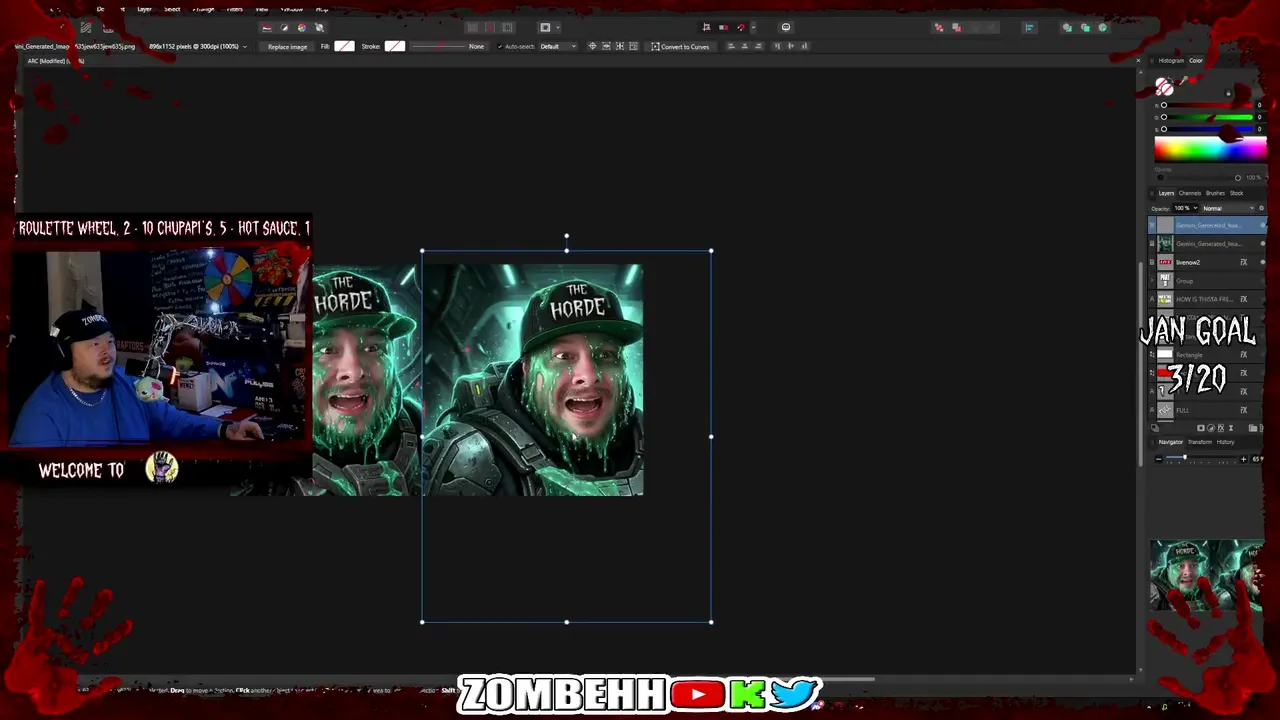Open the Auto-select Default dropdown
The width and height of the screenshot is (1280, 720).
(x=558, y=46)
